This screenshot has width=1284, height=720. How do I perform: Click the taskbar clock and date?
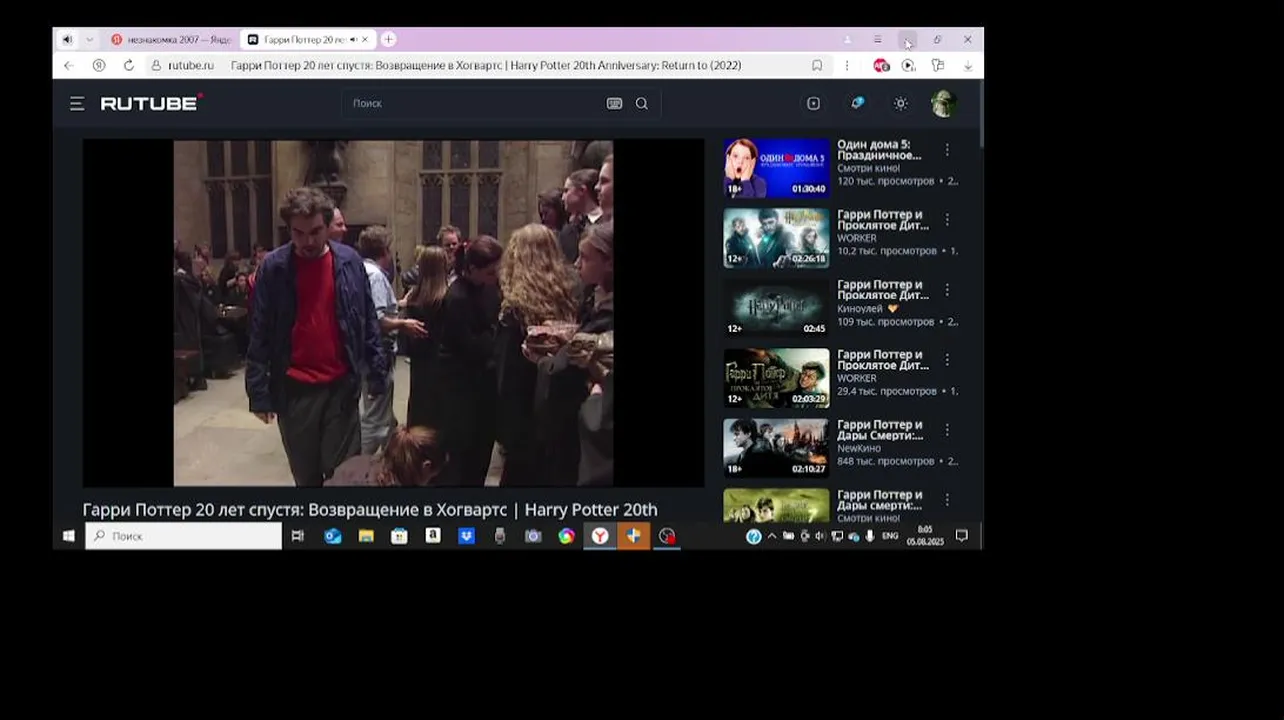point(925,536)
